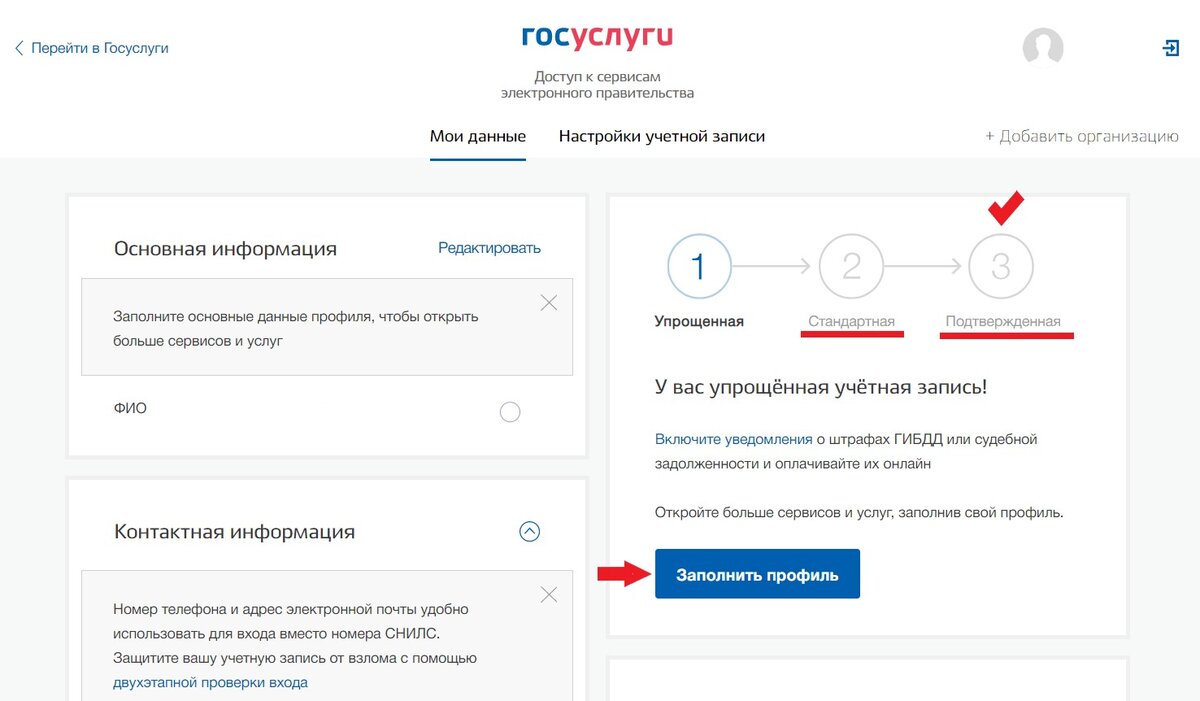
Task: Click the Стандартная step label
Action: (x=852, y=322)
